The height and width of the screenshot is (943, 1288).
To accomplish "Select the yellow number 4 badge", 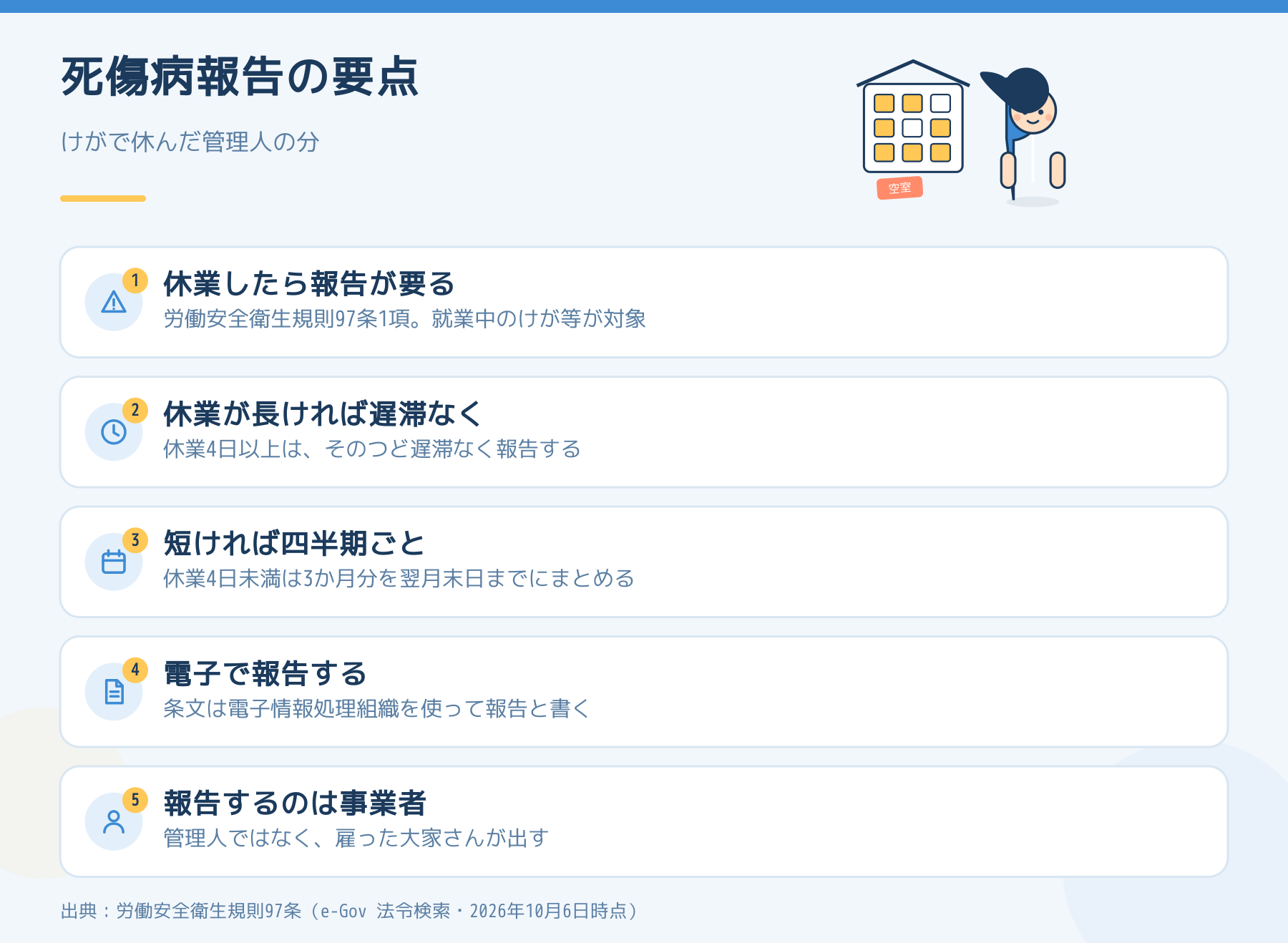I will pyautogui.click(x=135, y=670).
